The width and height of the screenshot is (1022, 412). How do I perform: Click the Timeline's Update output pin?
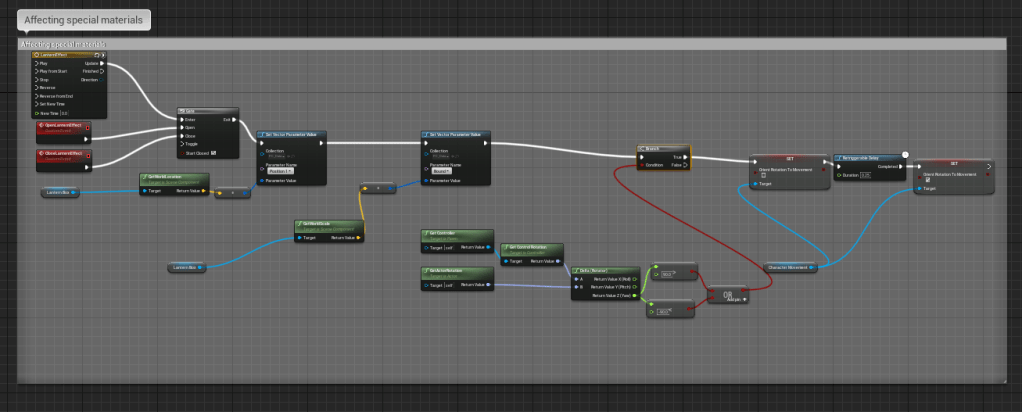pyautogui.click(x=103, y=63)
